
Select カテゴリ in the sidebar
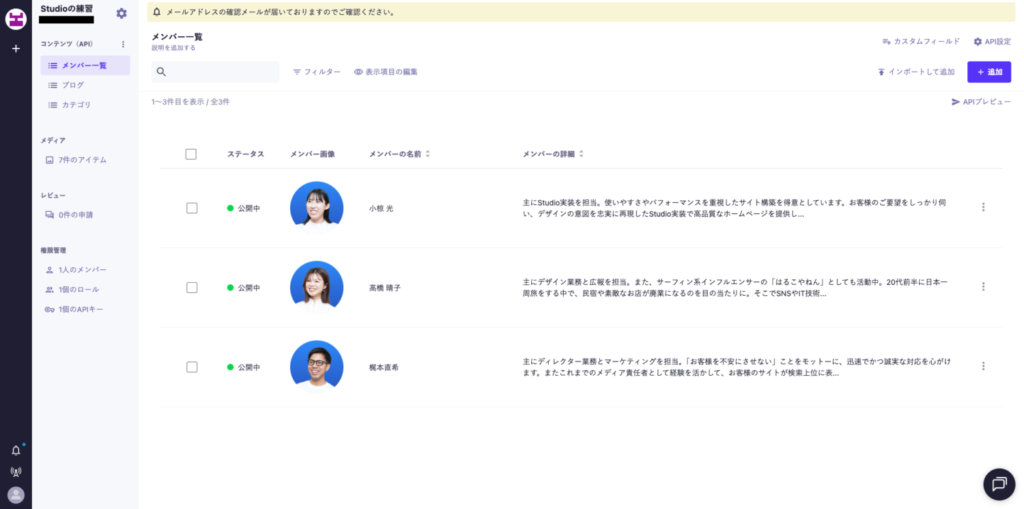[76, 105]
